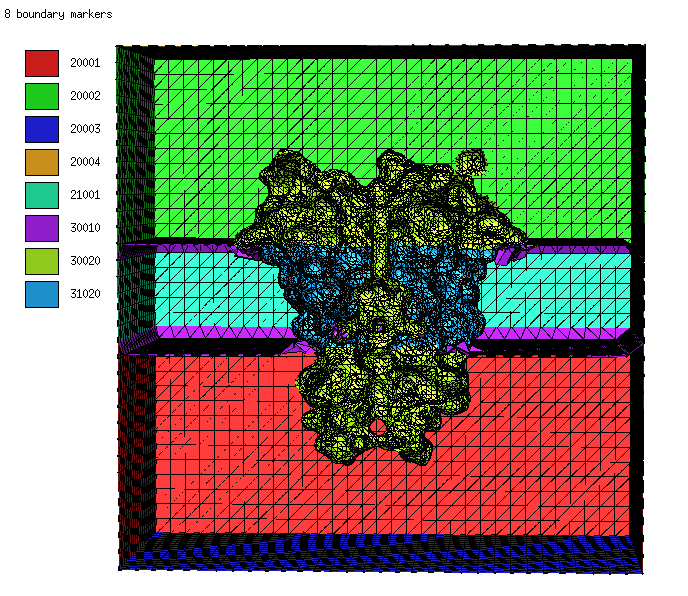Click the yellow-green swatch for marker 30020
This screenshot has width=688, height=596.
click(42, 261)
